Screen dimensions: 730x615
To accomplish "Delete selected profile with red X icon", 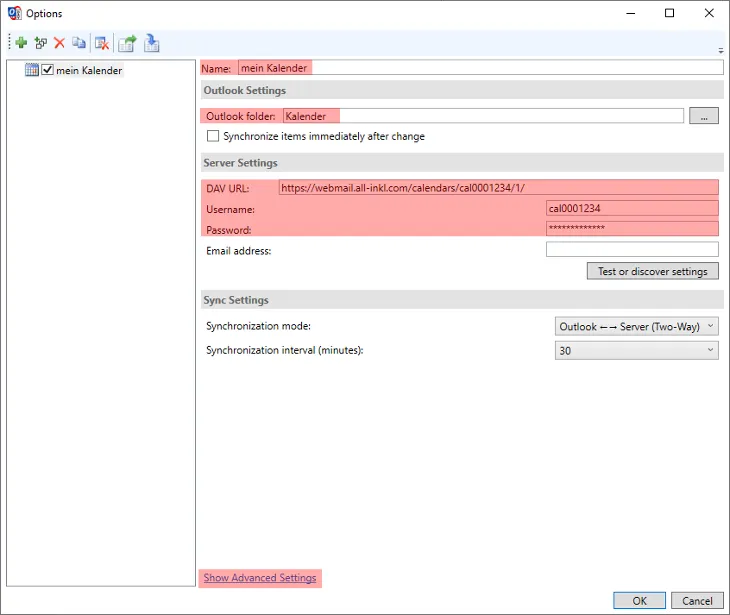I will (x=59, y=43).
